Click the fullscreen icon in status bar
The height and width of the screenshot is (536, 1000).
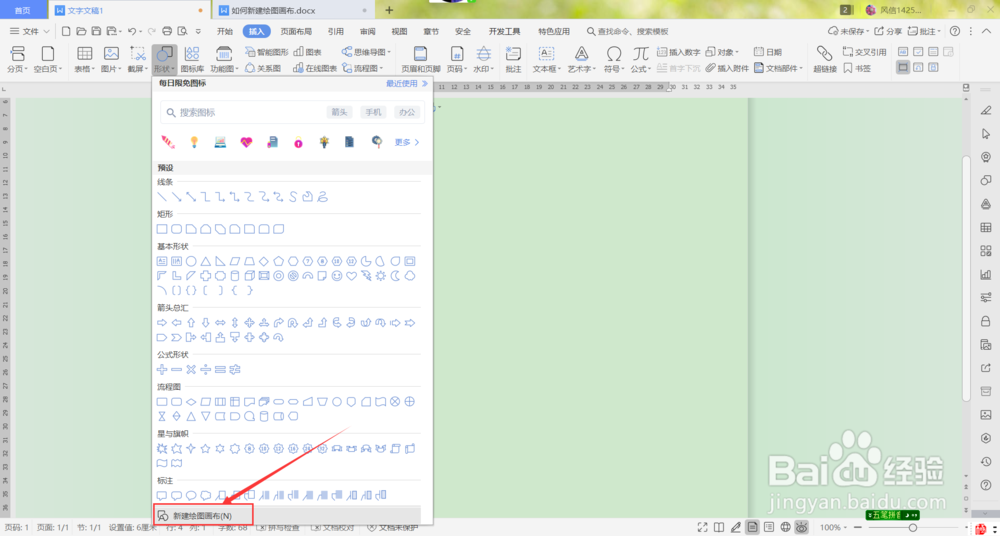702,528
